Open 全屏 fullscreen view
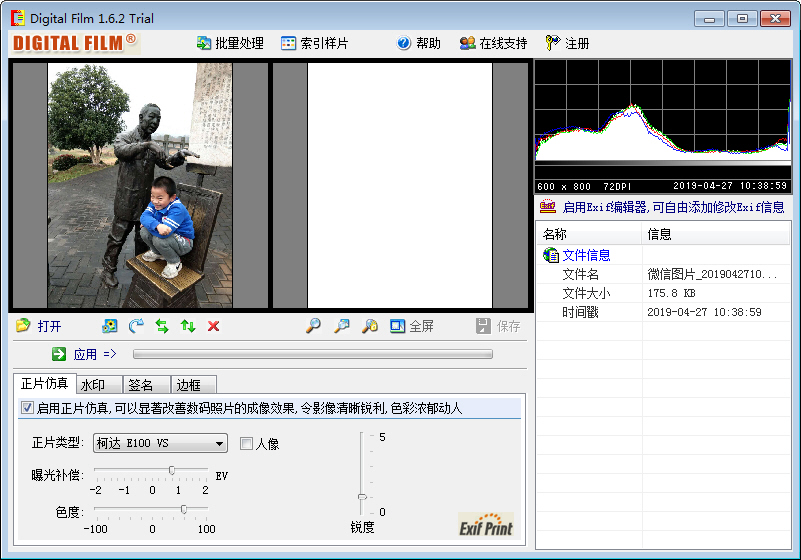This screenshot has width=801, height=560. tap(411, 326)
